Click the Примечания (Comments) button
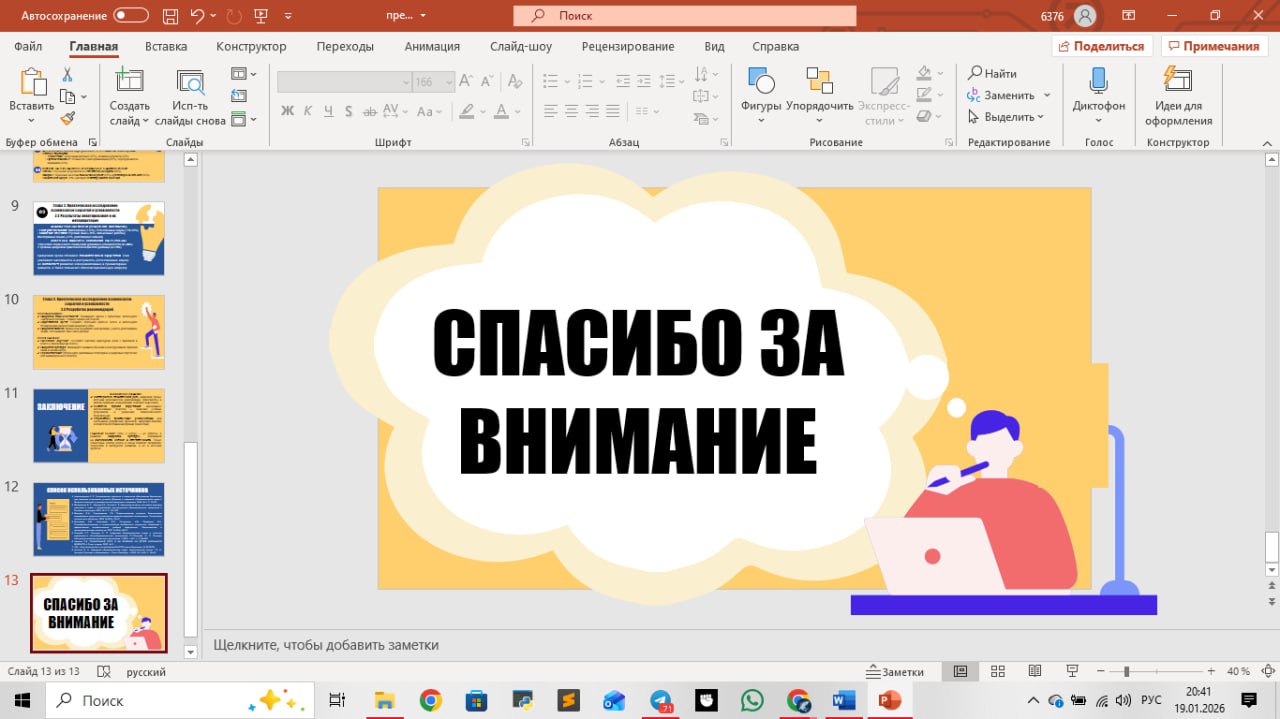 pyautogui.click(x=1214, y=46)
